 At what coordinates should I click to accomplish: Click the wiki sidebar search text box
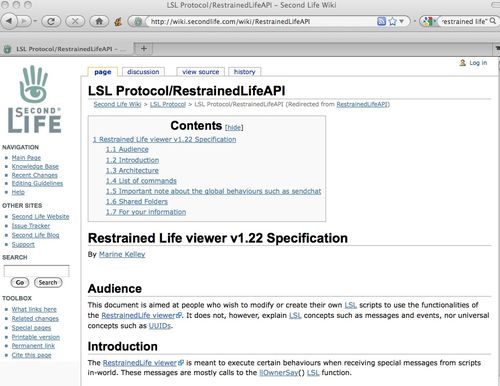click(36, 271)
